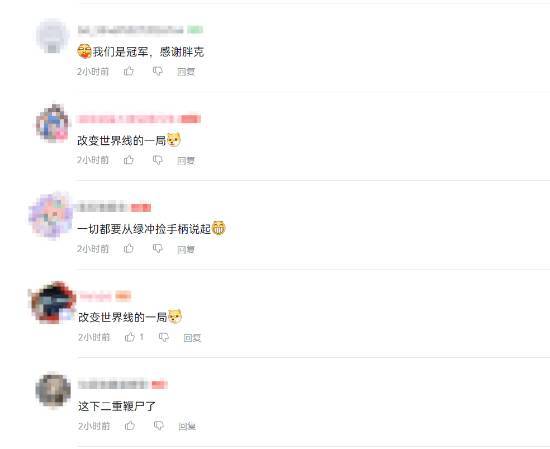The height and width of the screenshot is (449, 550).
Task: Like the '一切都要从绿冲捡手柄说起' comment
Action: click(x=129, y=248)
